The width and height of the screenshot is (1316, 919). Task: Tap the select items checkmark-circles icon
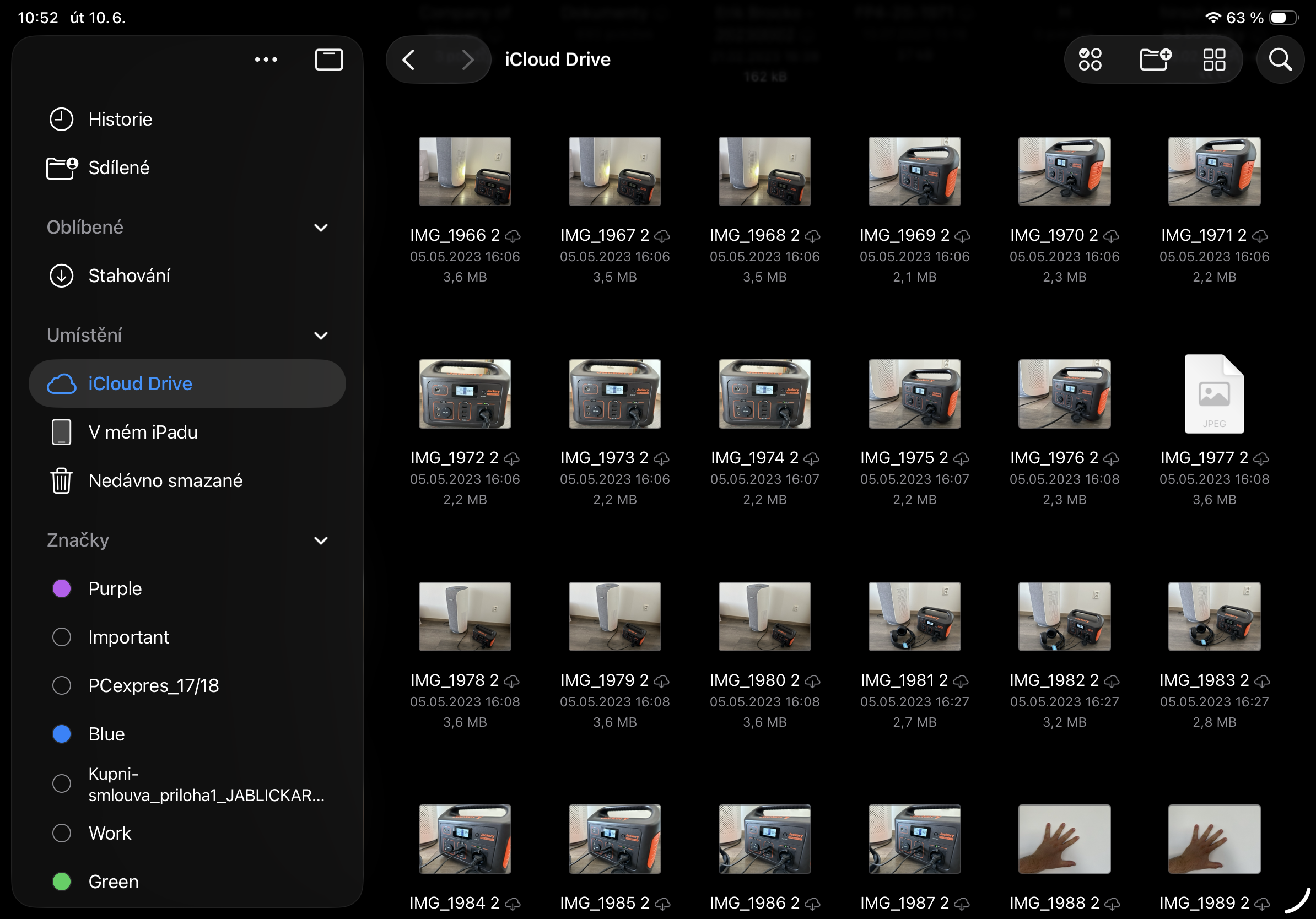(1089, 60)
